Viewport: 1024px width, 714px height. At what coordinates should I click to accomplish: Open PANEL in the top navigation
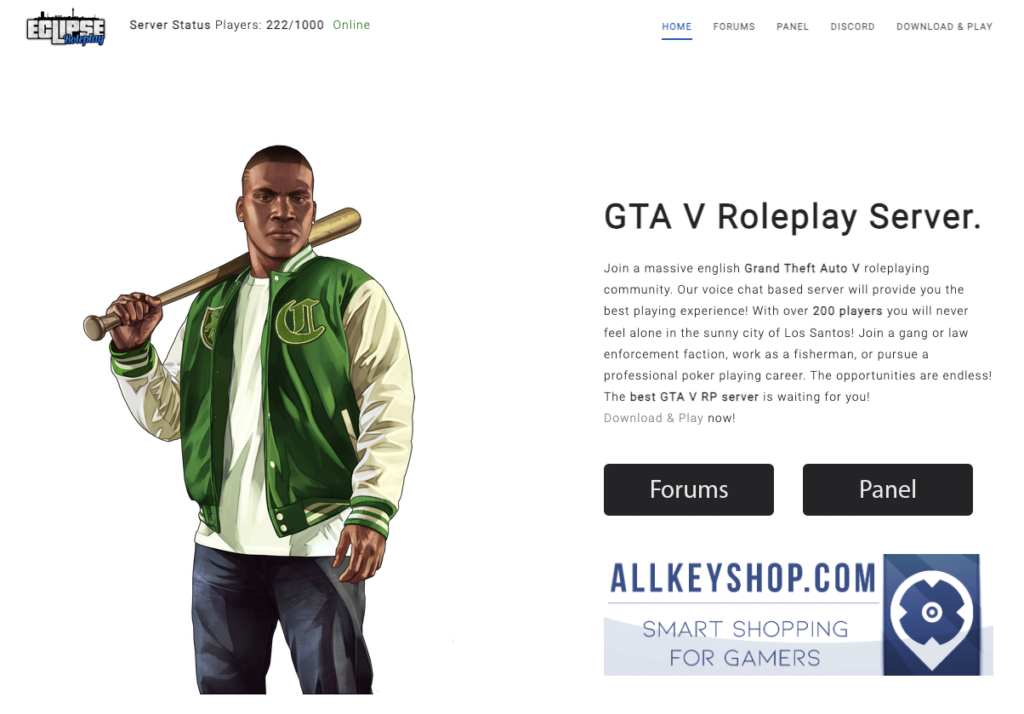pos(792,27)
